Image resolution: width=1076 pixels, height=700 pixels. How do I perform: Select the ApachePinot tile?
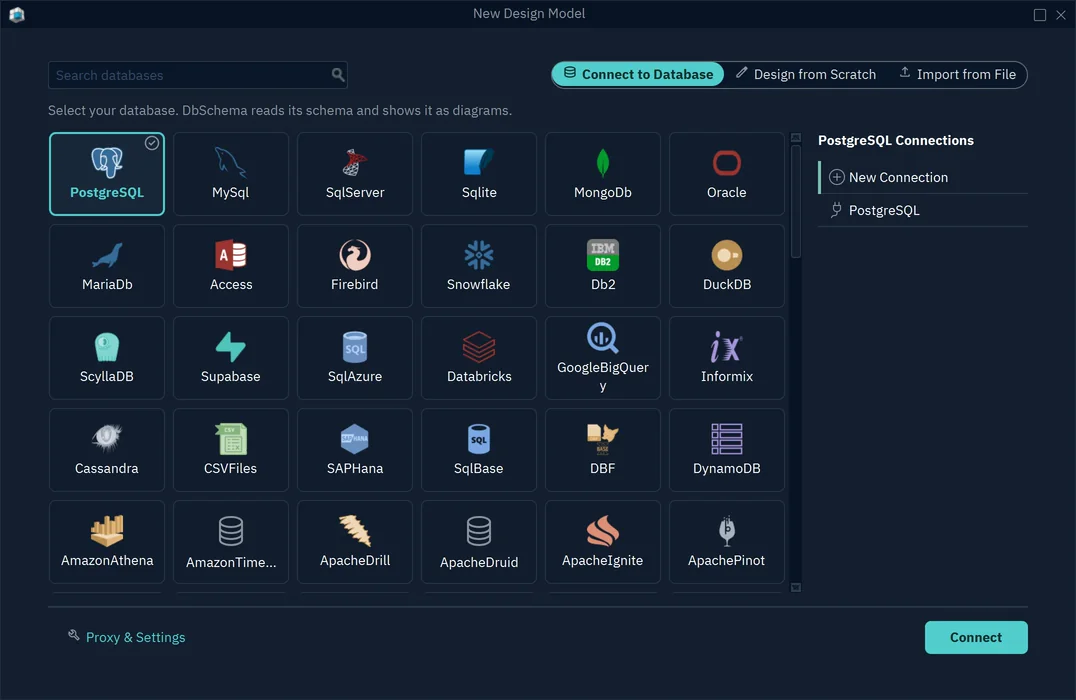pos(727,541)
